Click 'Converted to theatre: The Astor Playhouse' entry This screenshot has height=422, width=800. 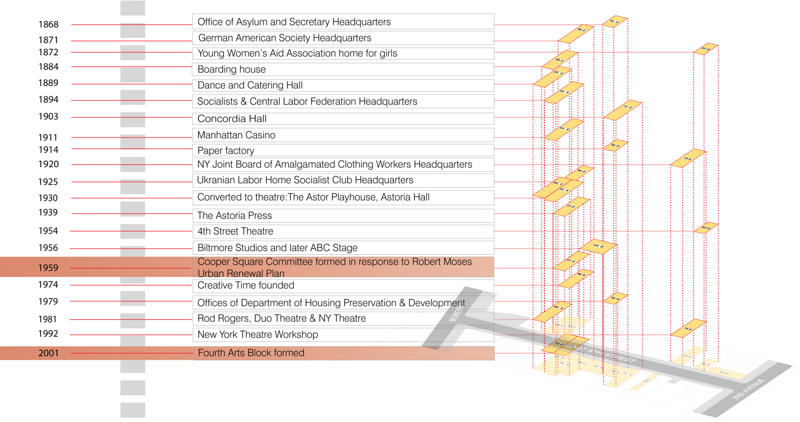click(343, 197)
